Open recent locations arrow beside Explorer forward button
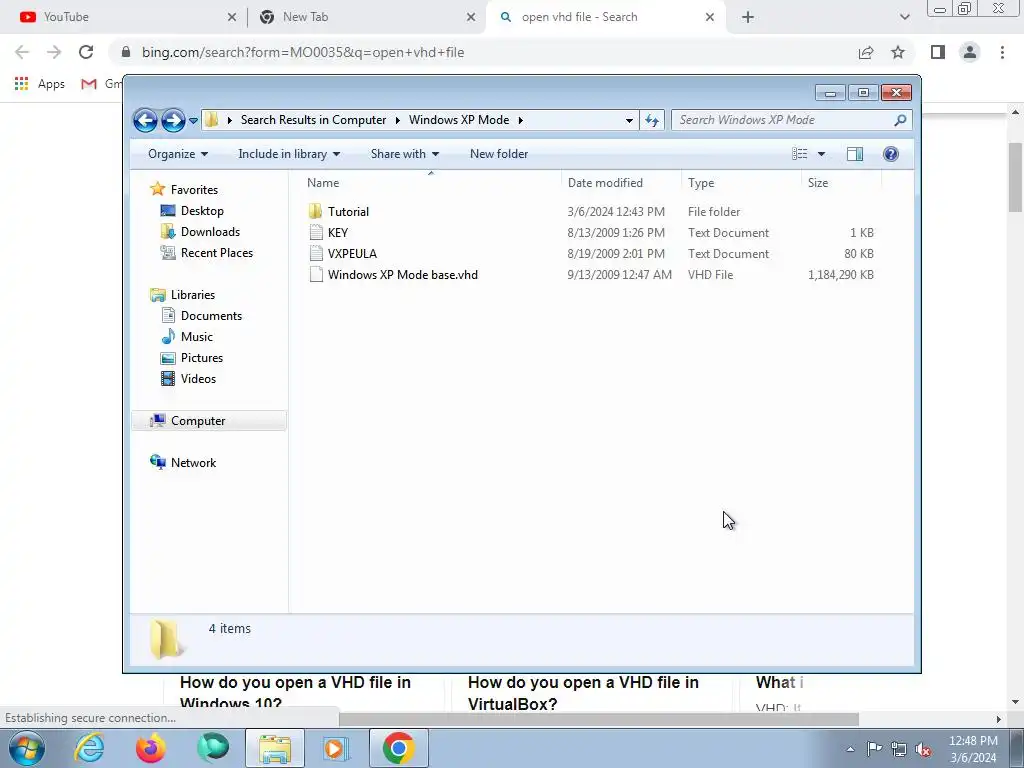This screenshot has height=768, width=1024. coord(193,121)
